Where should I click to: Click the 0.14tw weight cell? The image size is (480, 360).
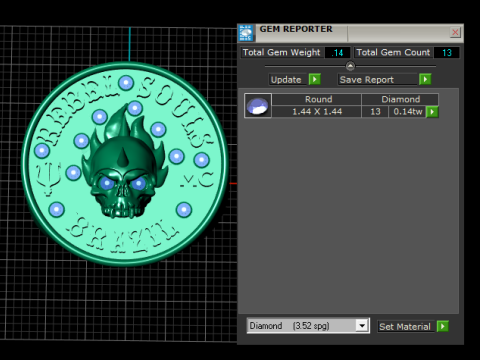click(408, 112)
